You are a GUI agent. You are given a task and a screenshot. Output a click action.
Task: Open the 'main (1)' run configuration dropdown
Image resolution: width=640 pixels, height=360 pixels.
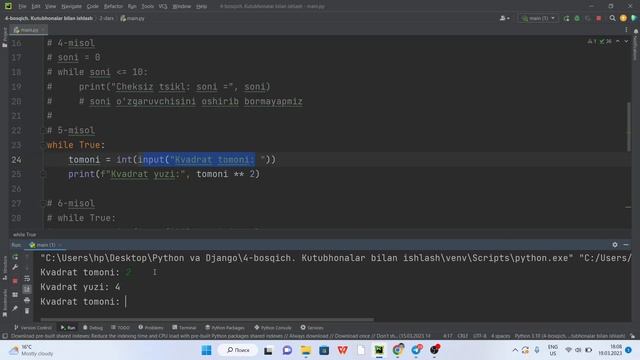[x=538, y=18]
